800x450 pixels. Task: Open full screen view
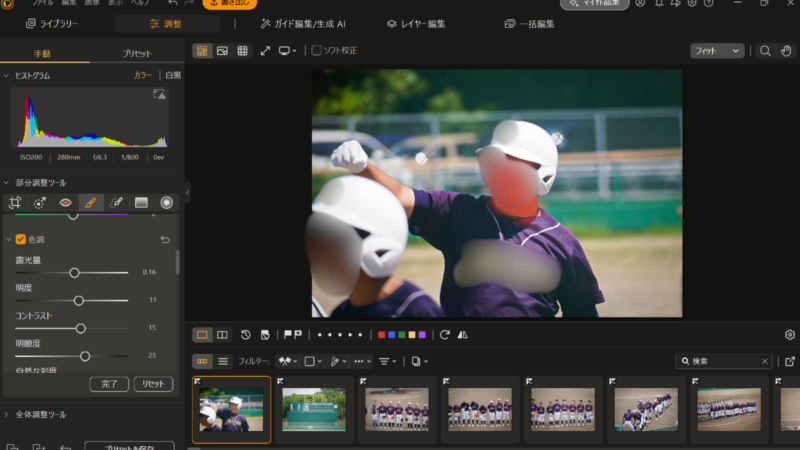tap(265, 51)
